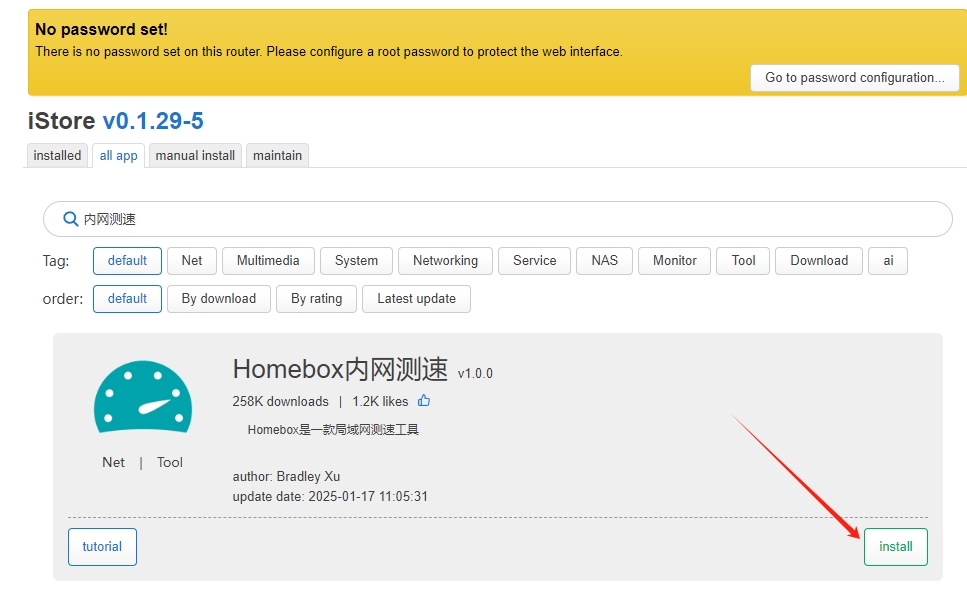Filter apps by Download tag
967x597 pixels.
pyautogui.click(x=819, y=261)
